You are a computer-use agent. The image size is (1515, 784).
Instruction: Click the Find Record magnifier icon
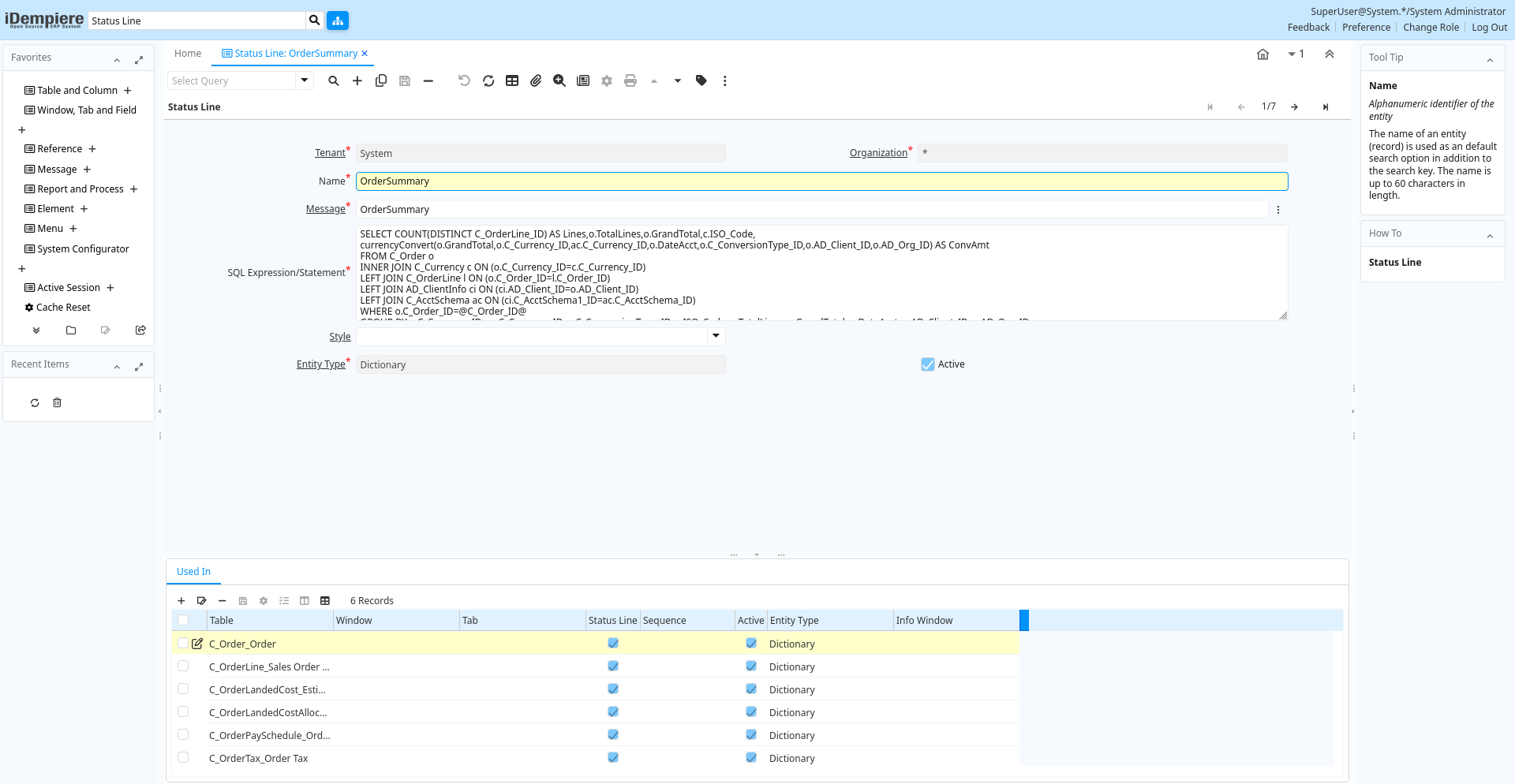pos(334,80)
